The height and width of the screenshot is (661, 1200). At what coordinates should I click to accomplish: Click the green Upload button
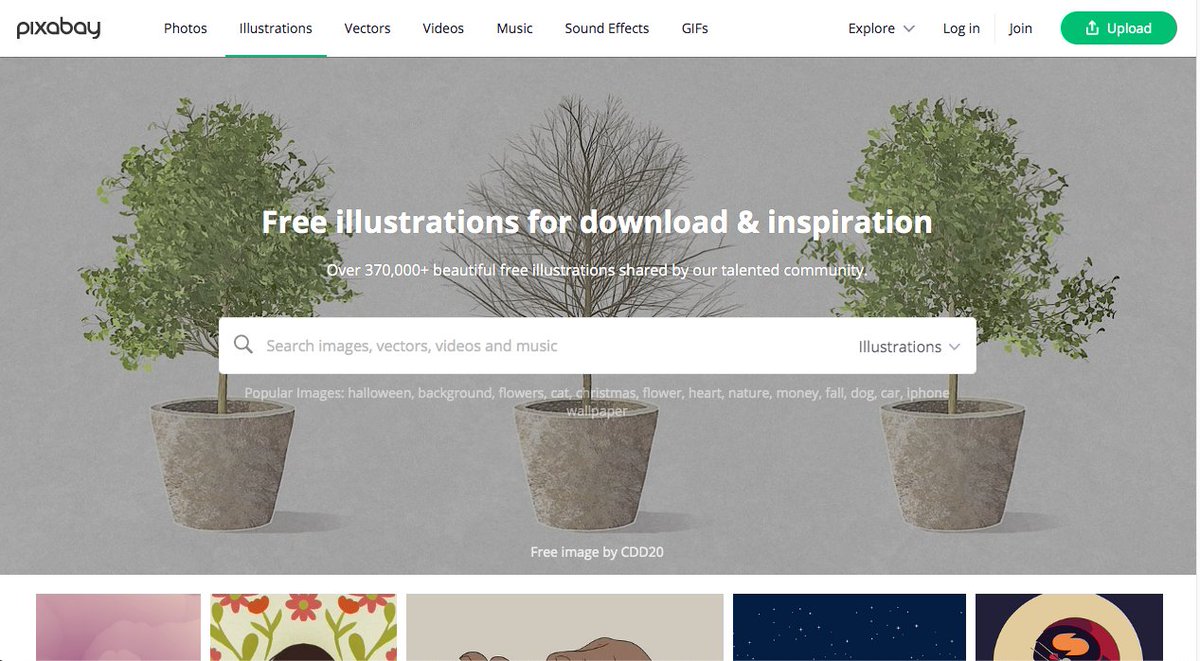pyautogui.click(x=1119, y=28)
